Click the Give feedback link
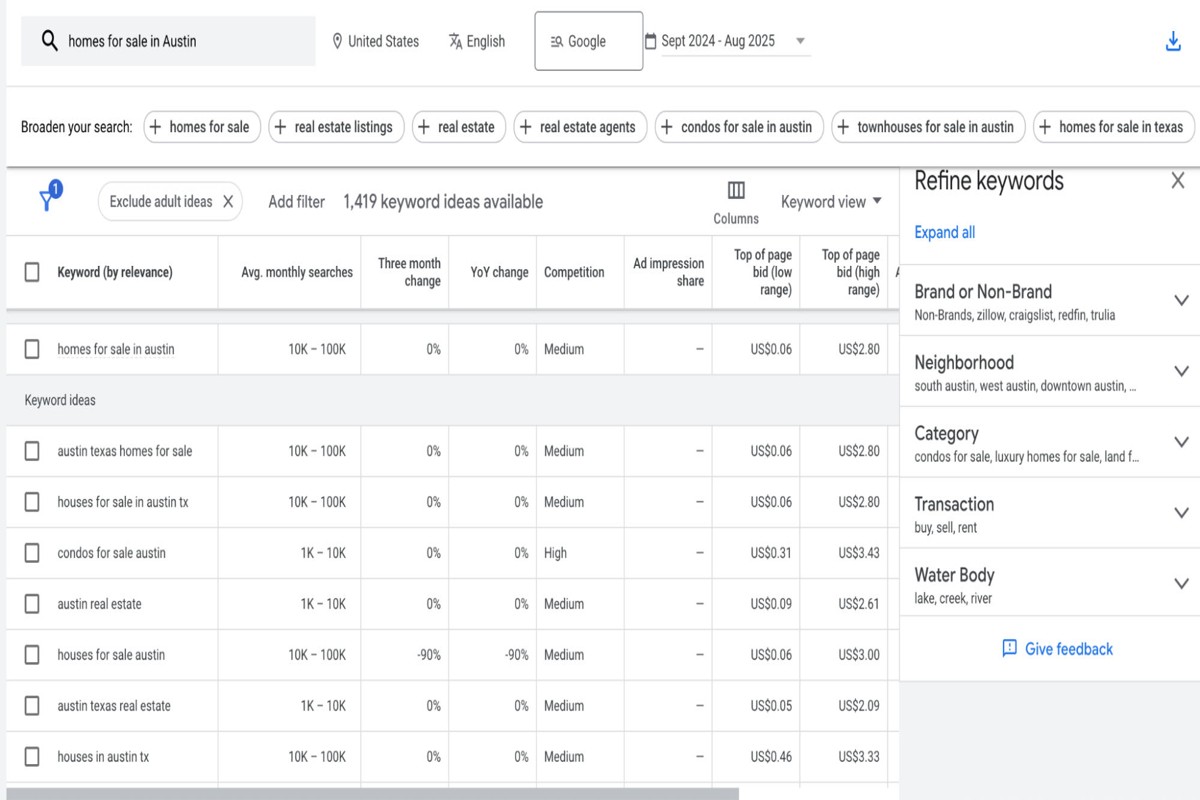The height and width of the screenshot is (800, 1200). point(1057,648)
